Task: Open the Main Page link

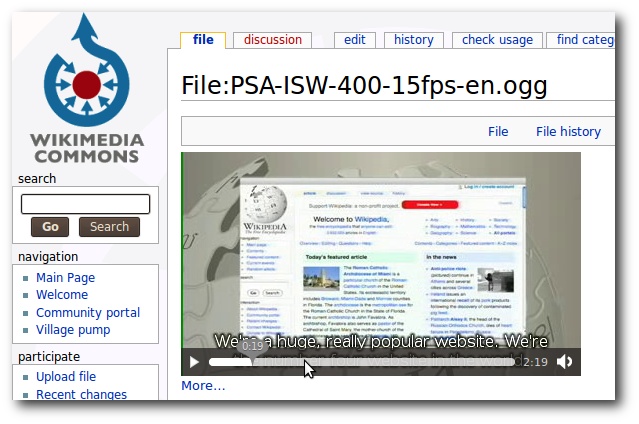Action: click(x=66, y=278)
